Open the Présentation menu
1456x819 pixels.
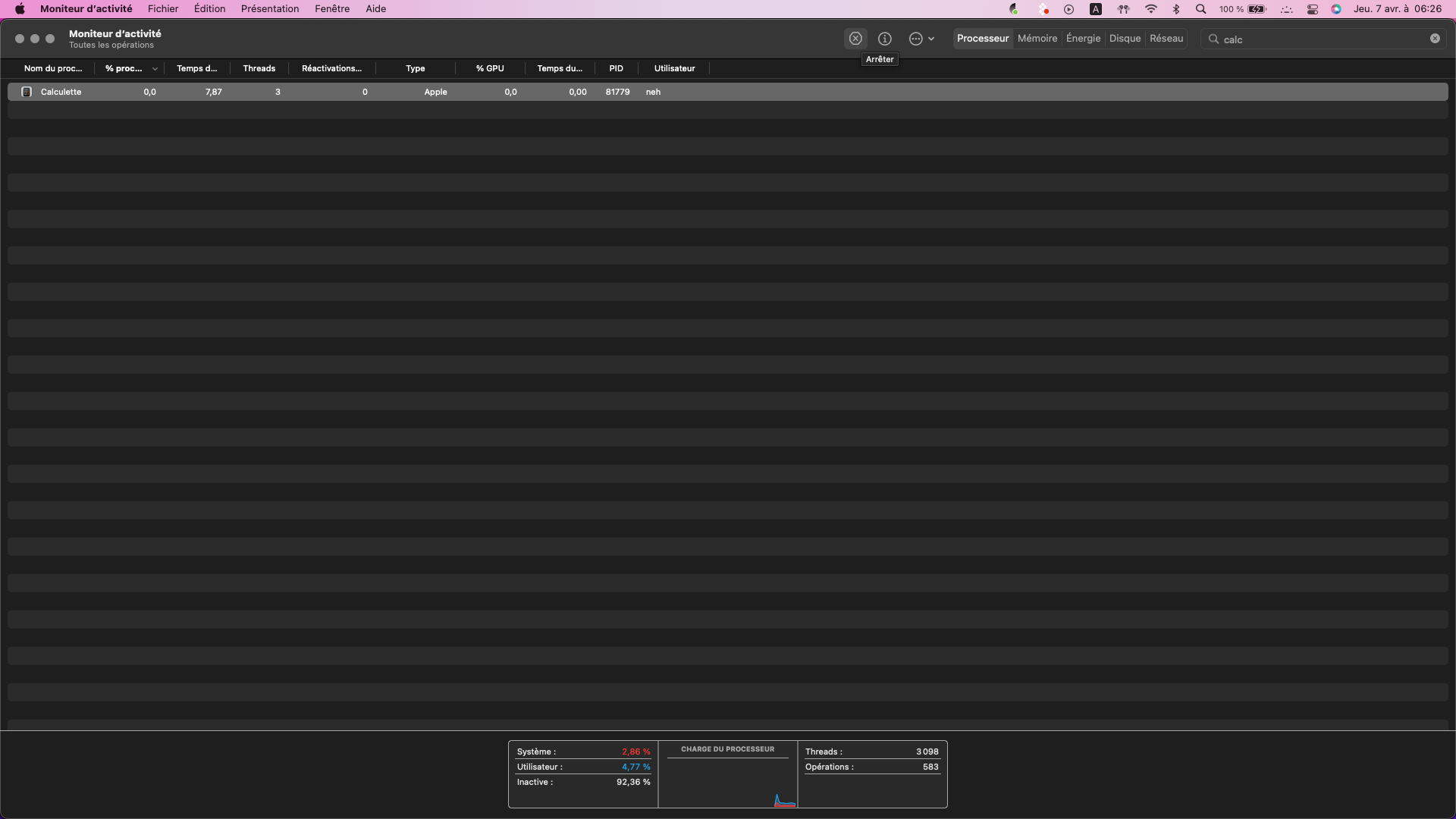tap(270, 8)
